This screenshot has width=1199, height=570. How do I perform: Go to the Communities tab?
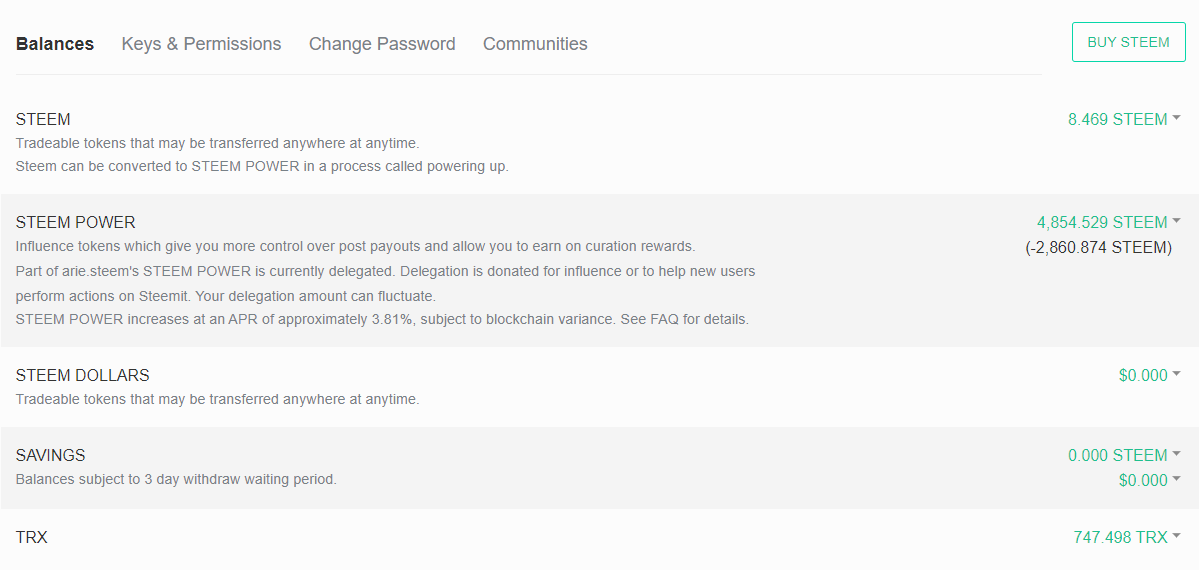(535, 44)
